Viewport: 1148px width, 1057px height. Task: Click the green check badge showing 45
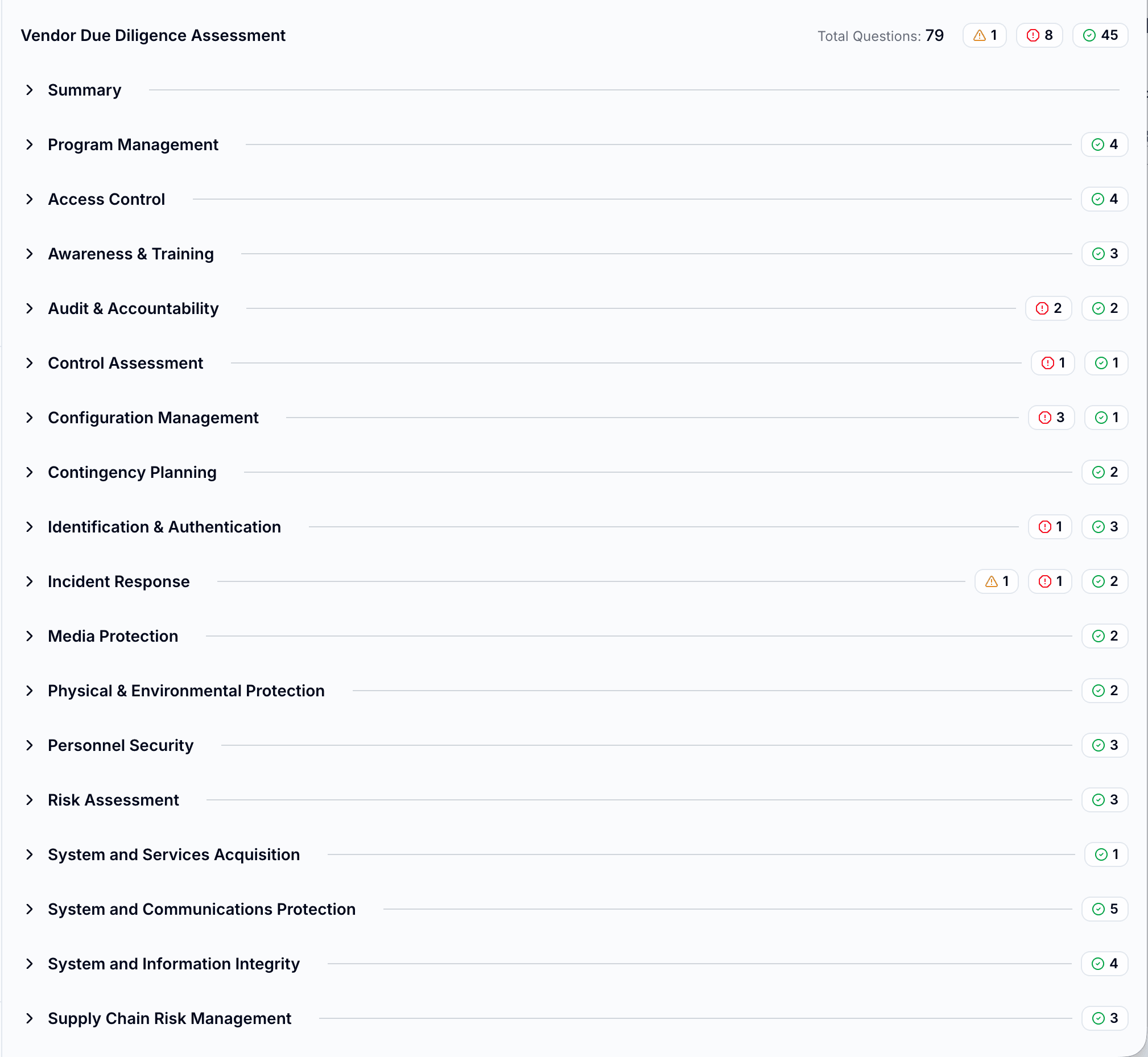[1100, 35]
